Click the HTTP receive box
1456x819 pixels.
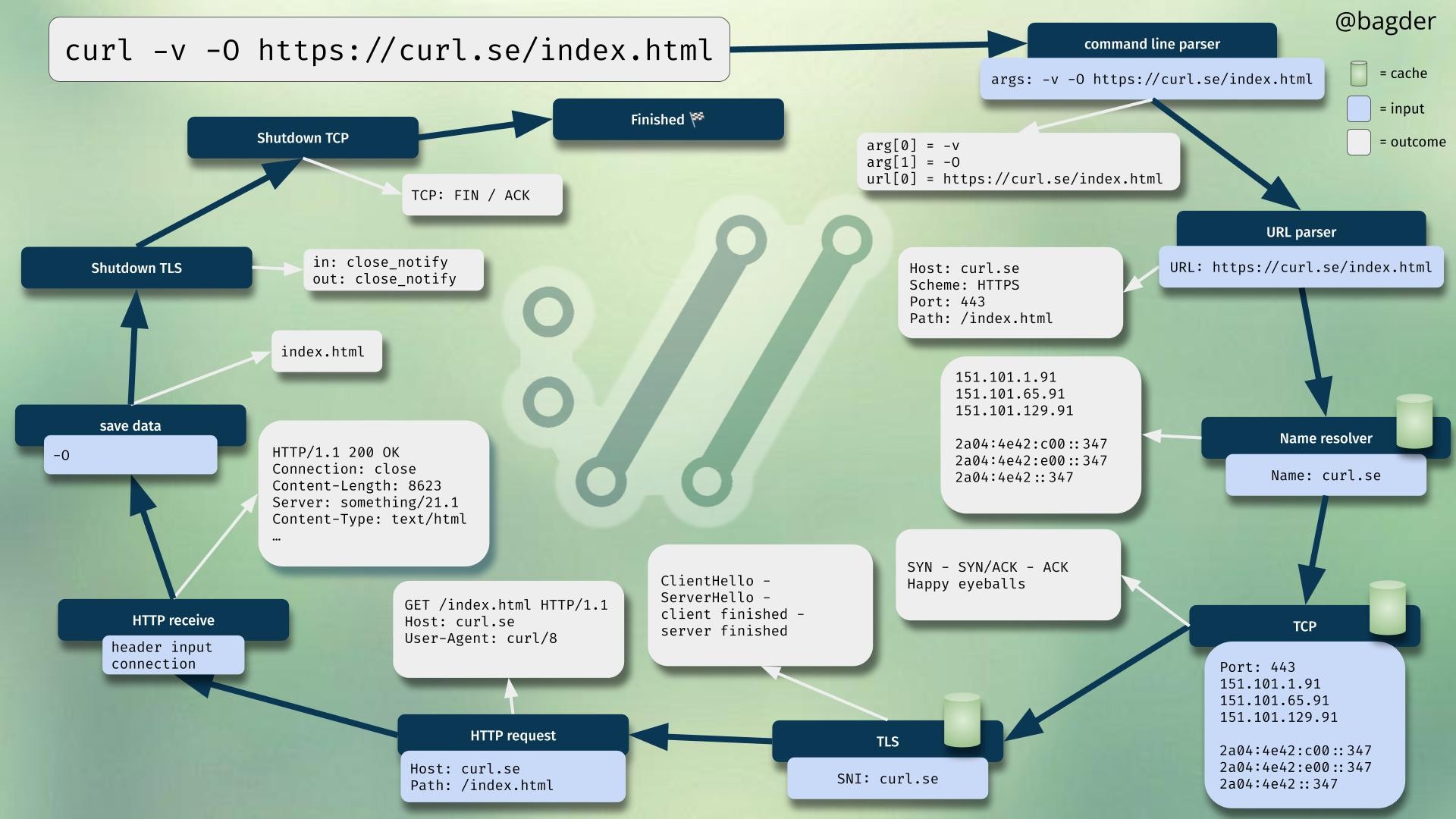pyautogui.click(x=173, y=620)
